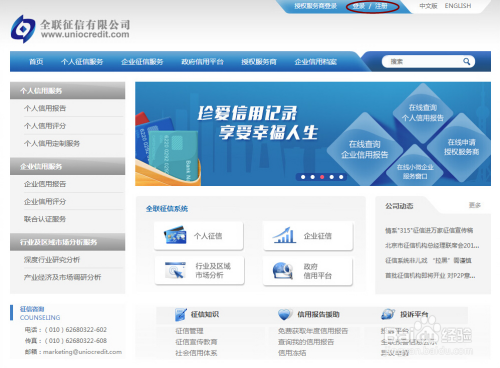Click the 登录 / 注册 link
This screenshot has height=368, width=500.
click(370, 6)
